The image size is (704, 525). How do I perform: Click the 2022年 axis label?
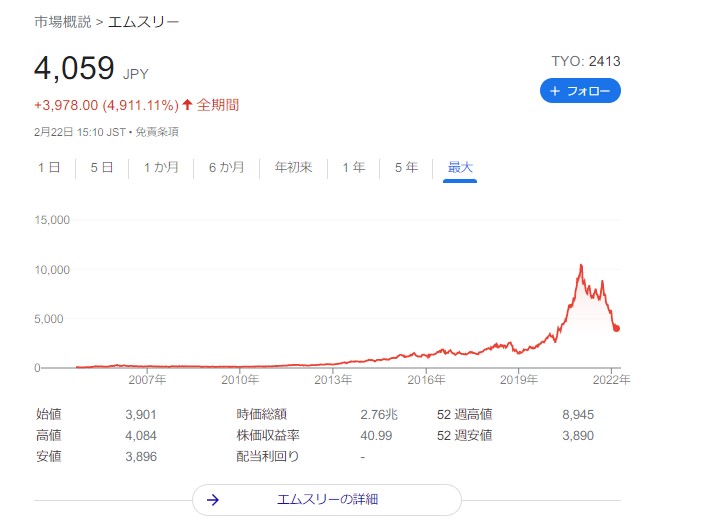click(x=612, y=380)
